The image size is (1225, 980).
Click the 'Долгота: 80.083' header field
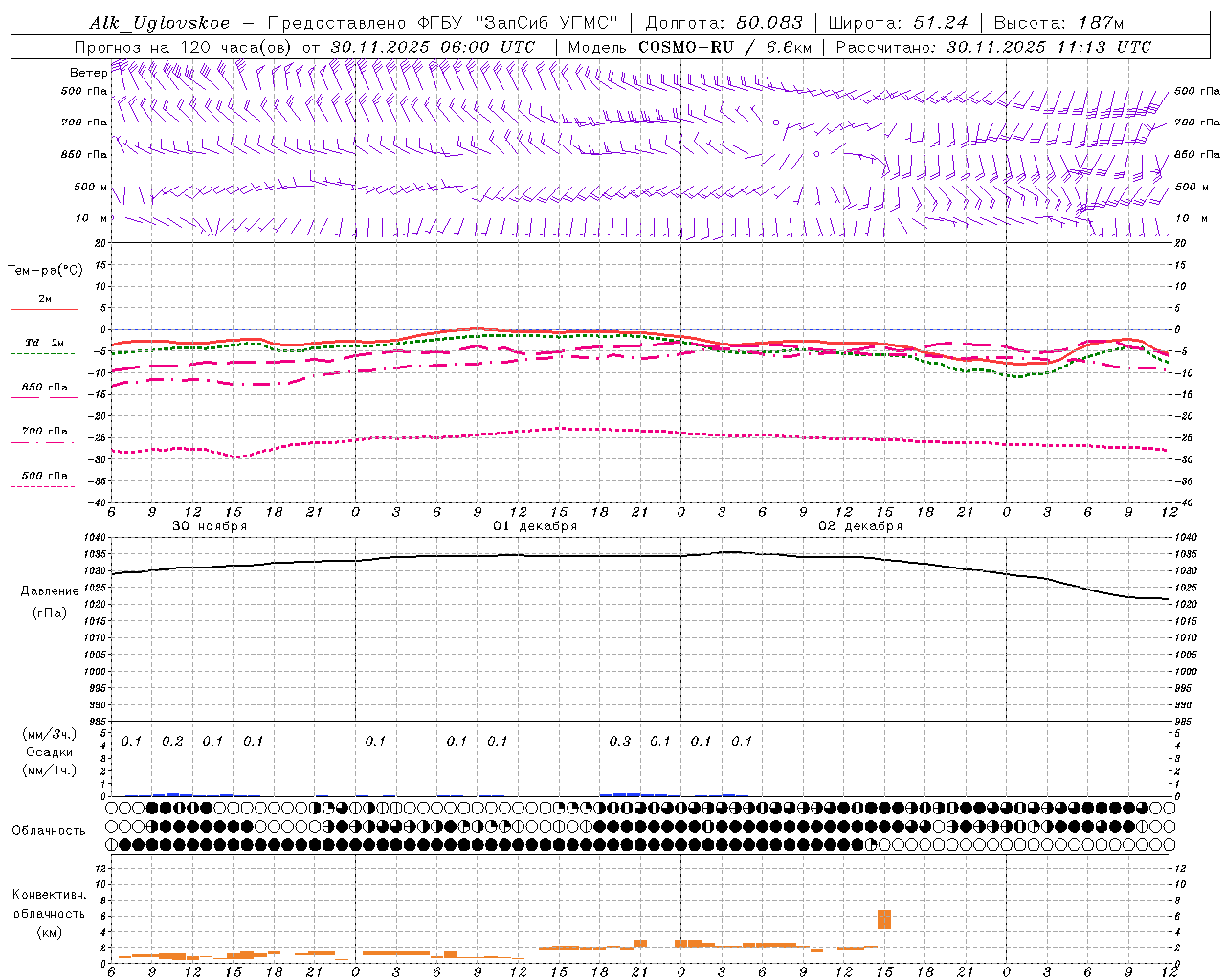pyautogui.click(x=724, y=23)
